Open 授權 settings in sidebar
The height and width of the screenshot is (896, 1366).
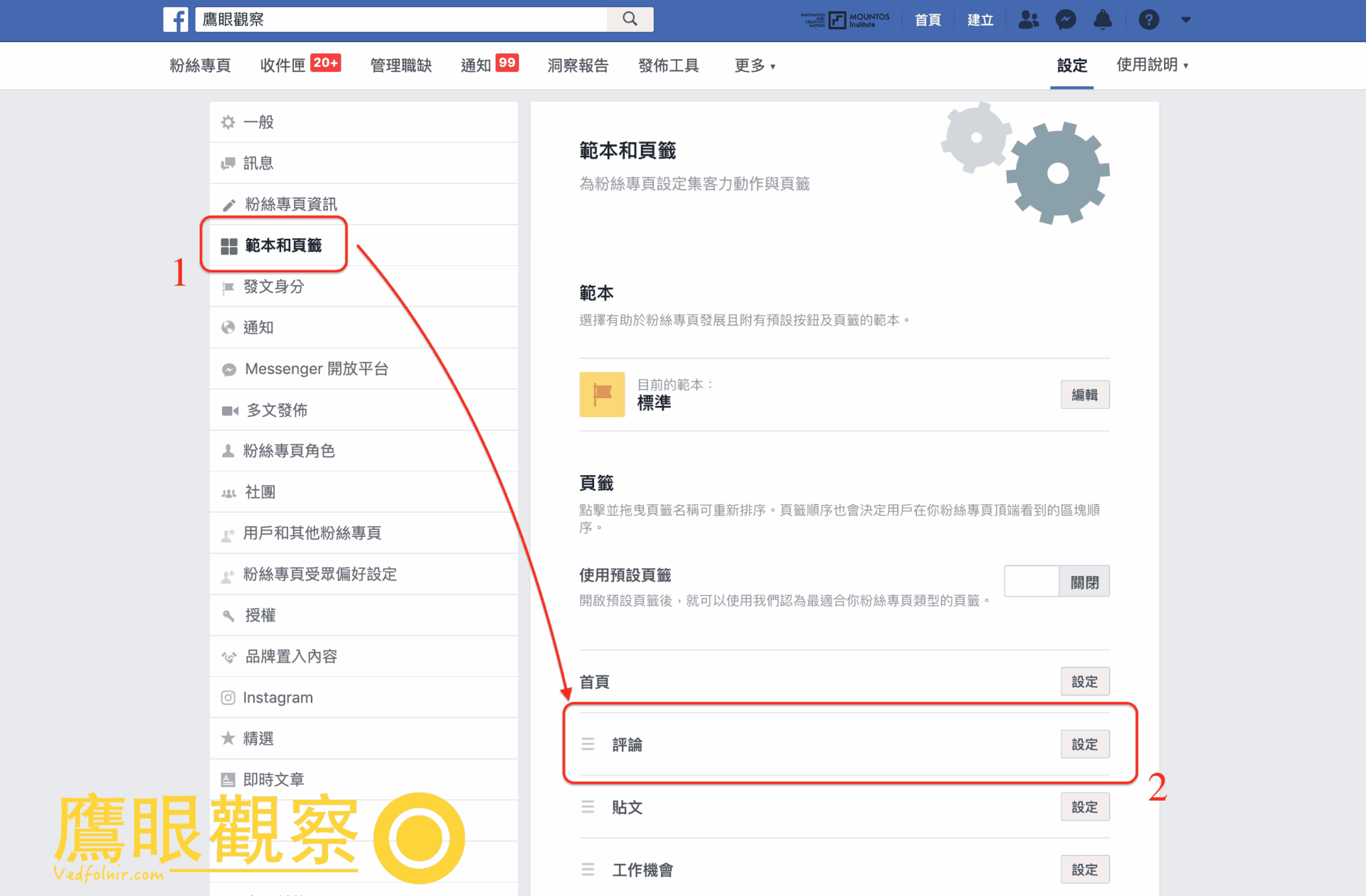click(x=364, y=615)
